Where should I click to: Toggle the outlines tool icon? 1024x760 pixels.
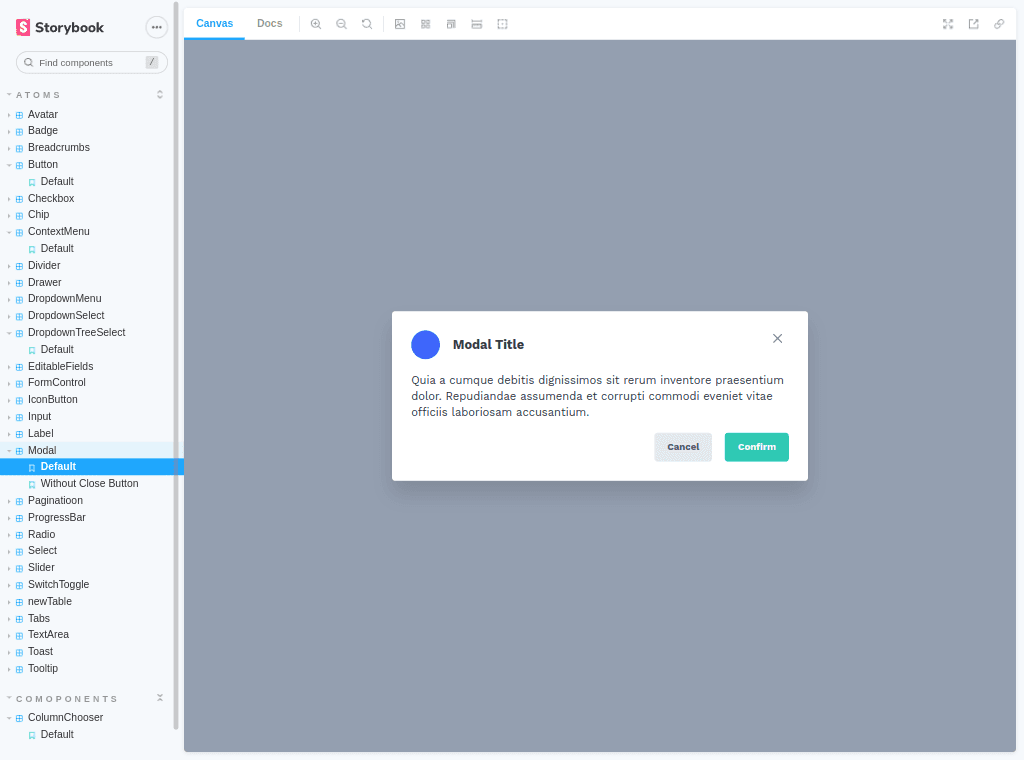[x=502, y=24]
